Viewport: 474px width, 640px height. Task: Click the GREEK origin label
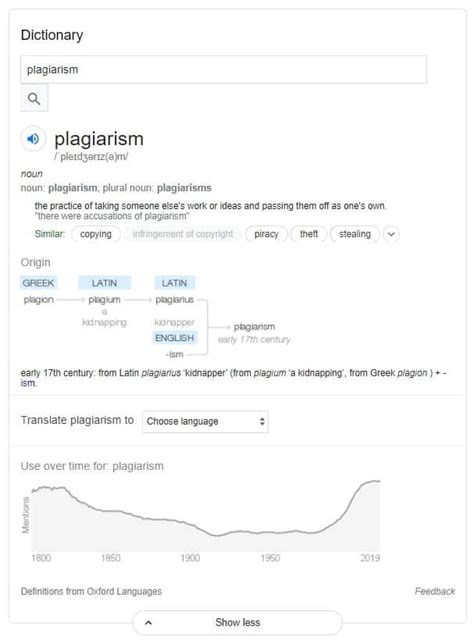tap(38, 283)
